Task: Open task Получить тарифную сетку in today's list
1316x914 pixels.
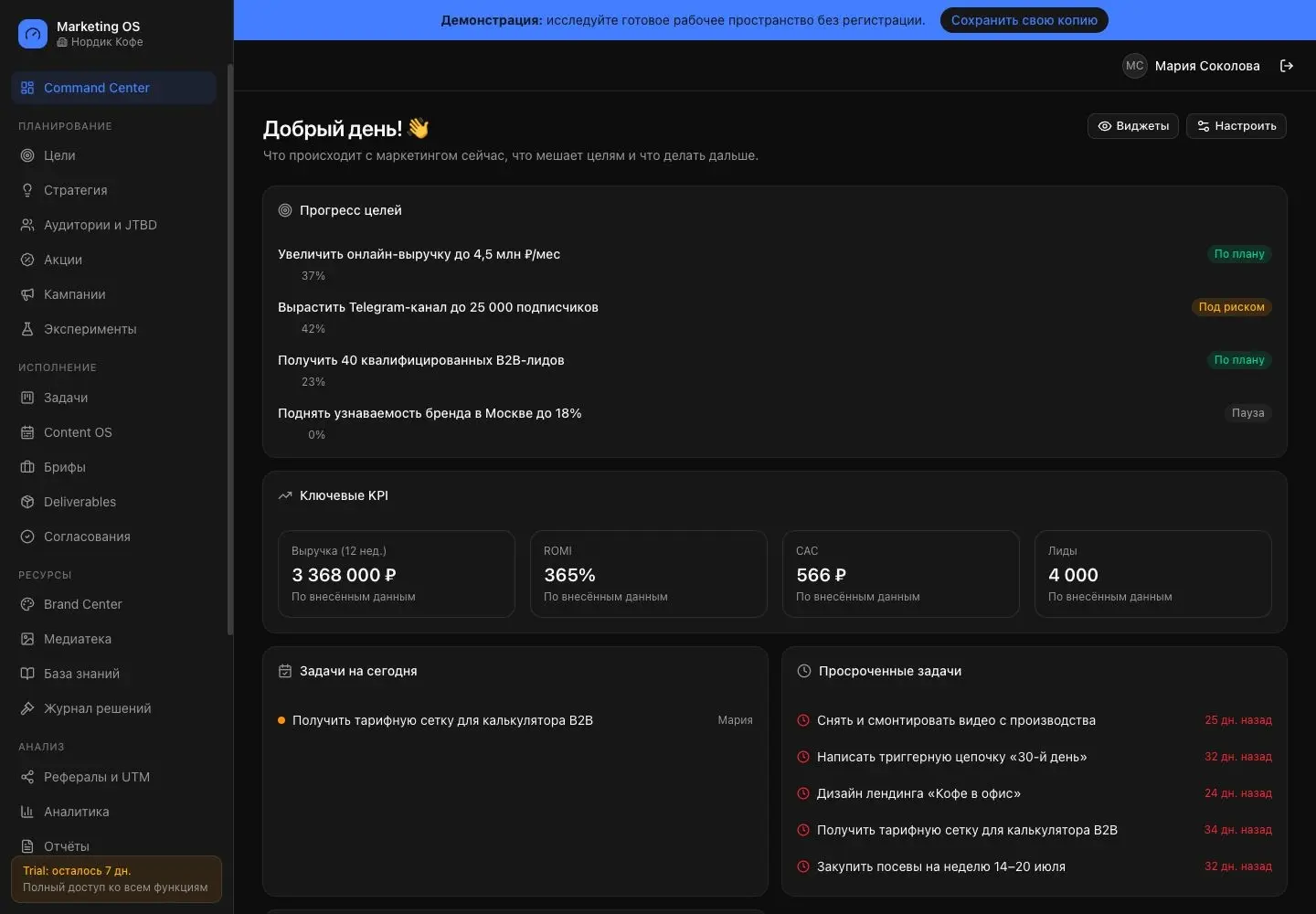Action: 515,720
